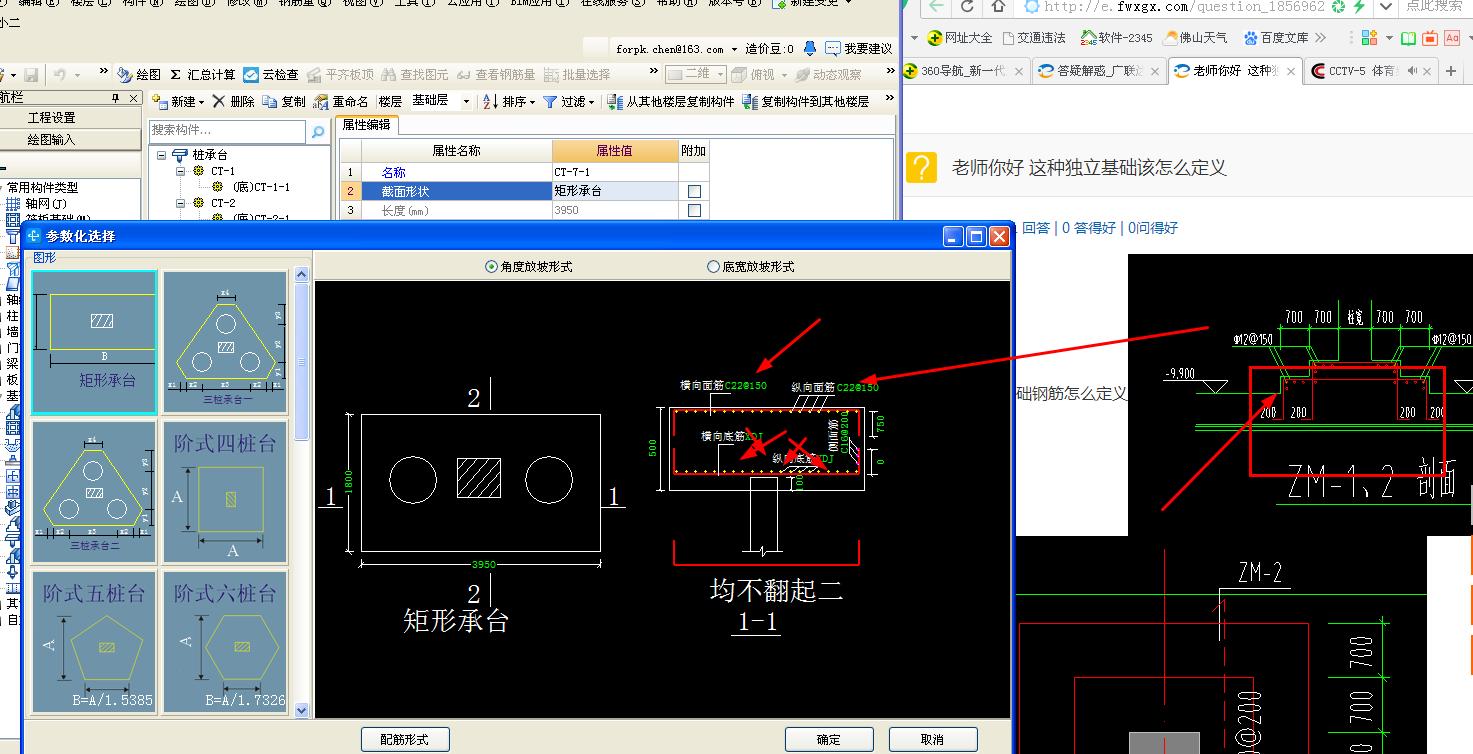Collapse the CT-2 tree node
Image resolution: width=1473 pixels, height=754 pixels.
click(x=181, y=203)
